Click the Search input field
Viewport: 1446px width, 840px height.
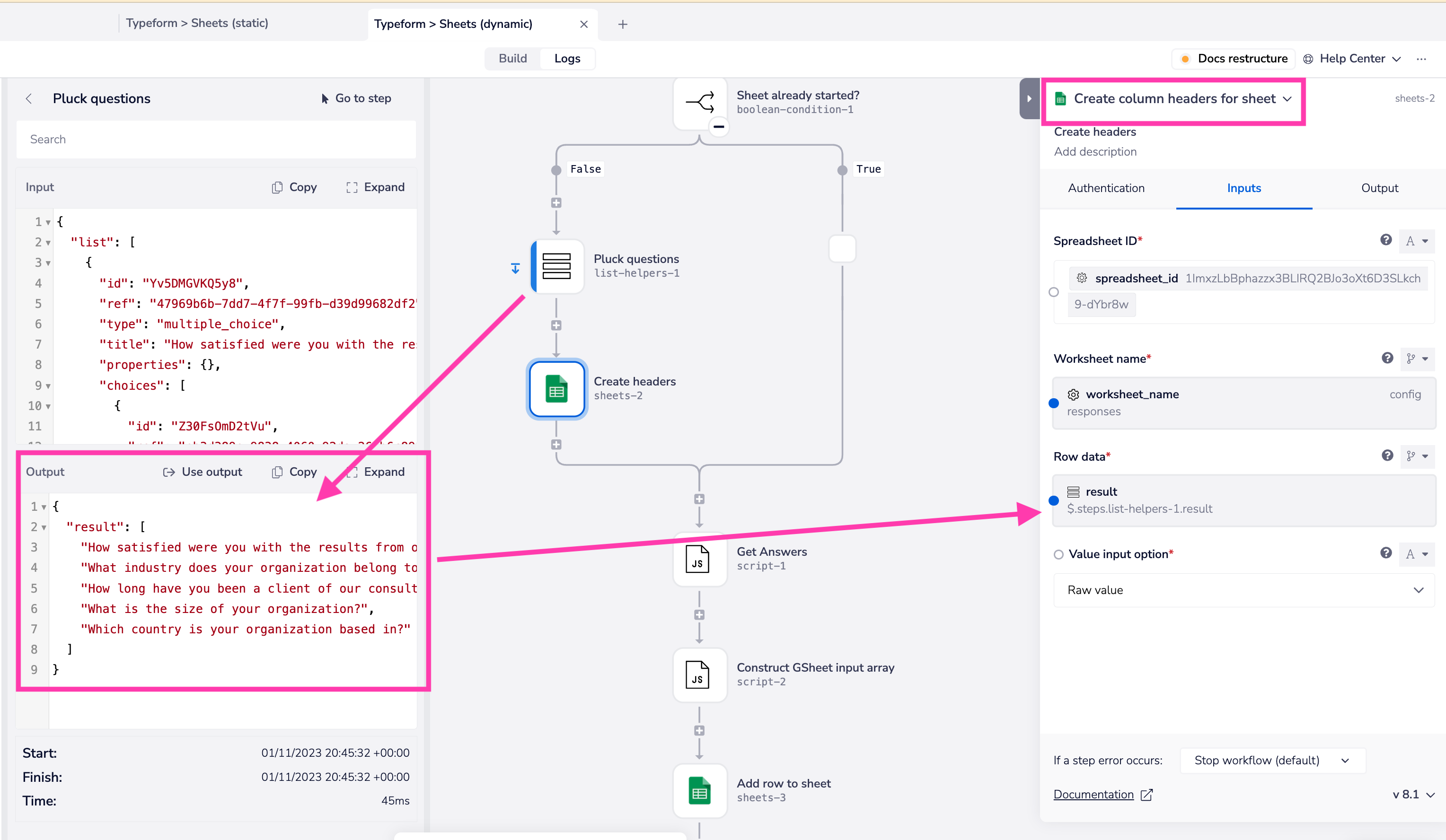click(x=216, y=140)
